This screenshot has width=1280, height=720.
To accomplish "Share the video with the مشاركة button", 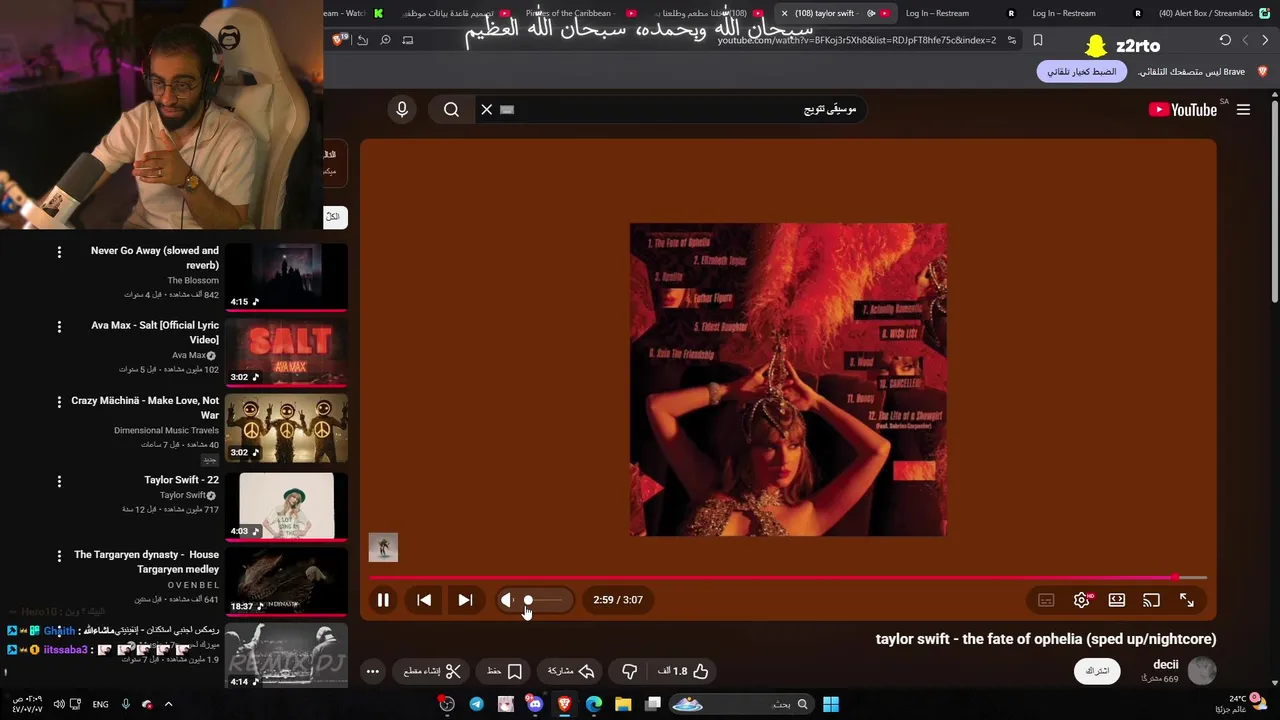I will tap(571, 671).
